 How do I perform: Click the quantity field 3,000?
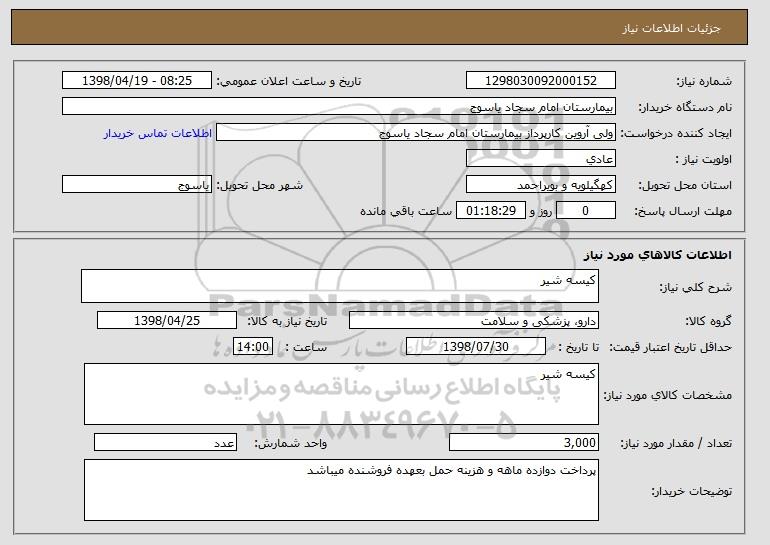(x=524, y=442)
